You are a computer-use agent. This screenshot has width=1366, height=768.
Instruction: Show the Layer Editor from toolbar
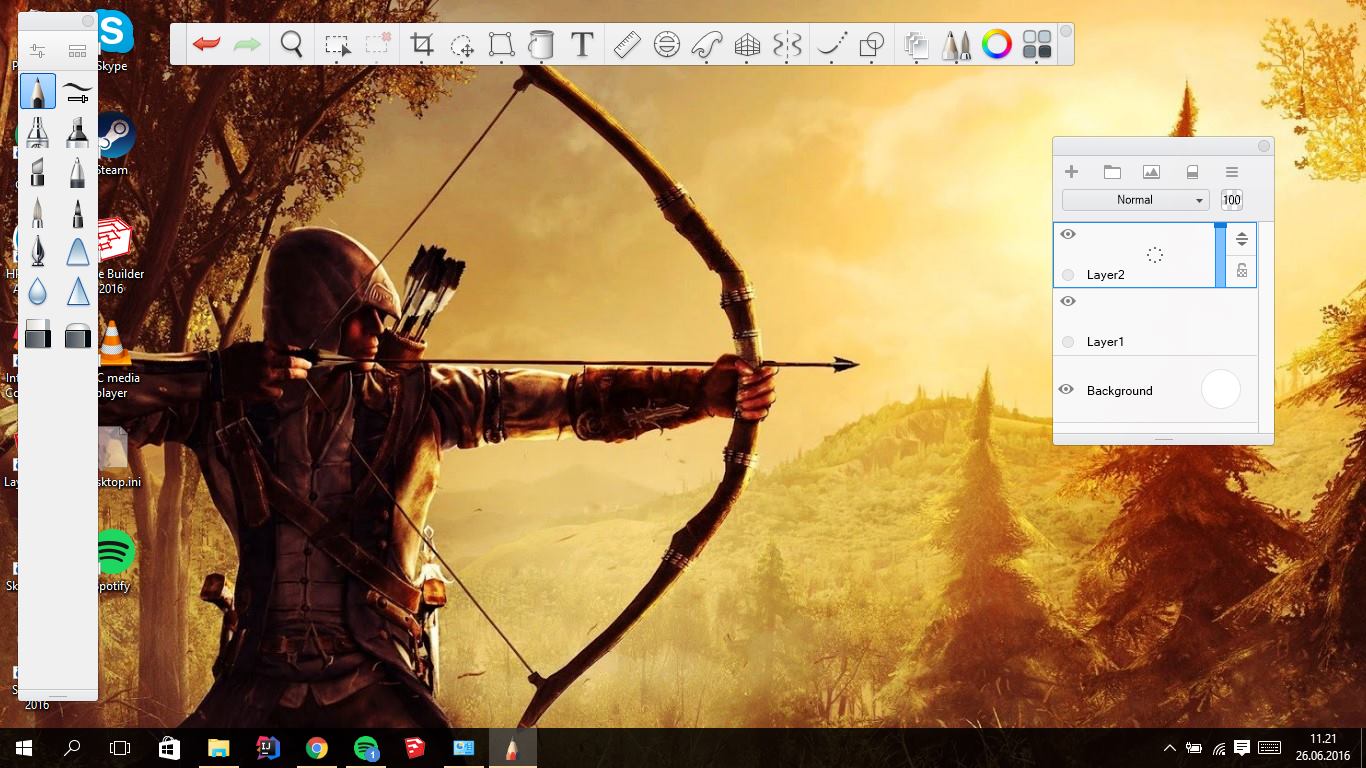point(916,45)
